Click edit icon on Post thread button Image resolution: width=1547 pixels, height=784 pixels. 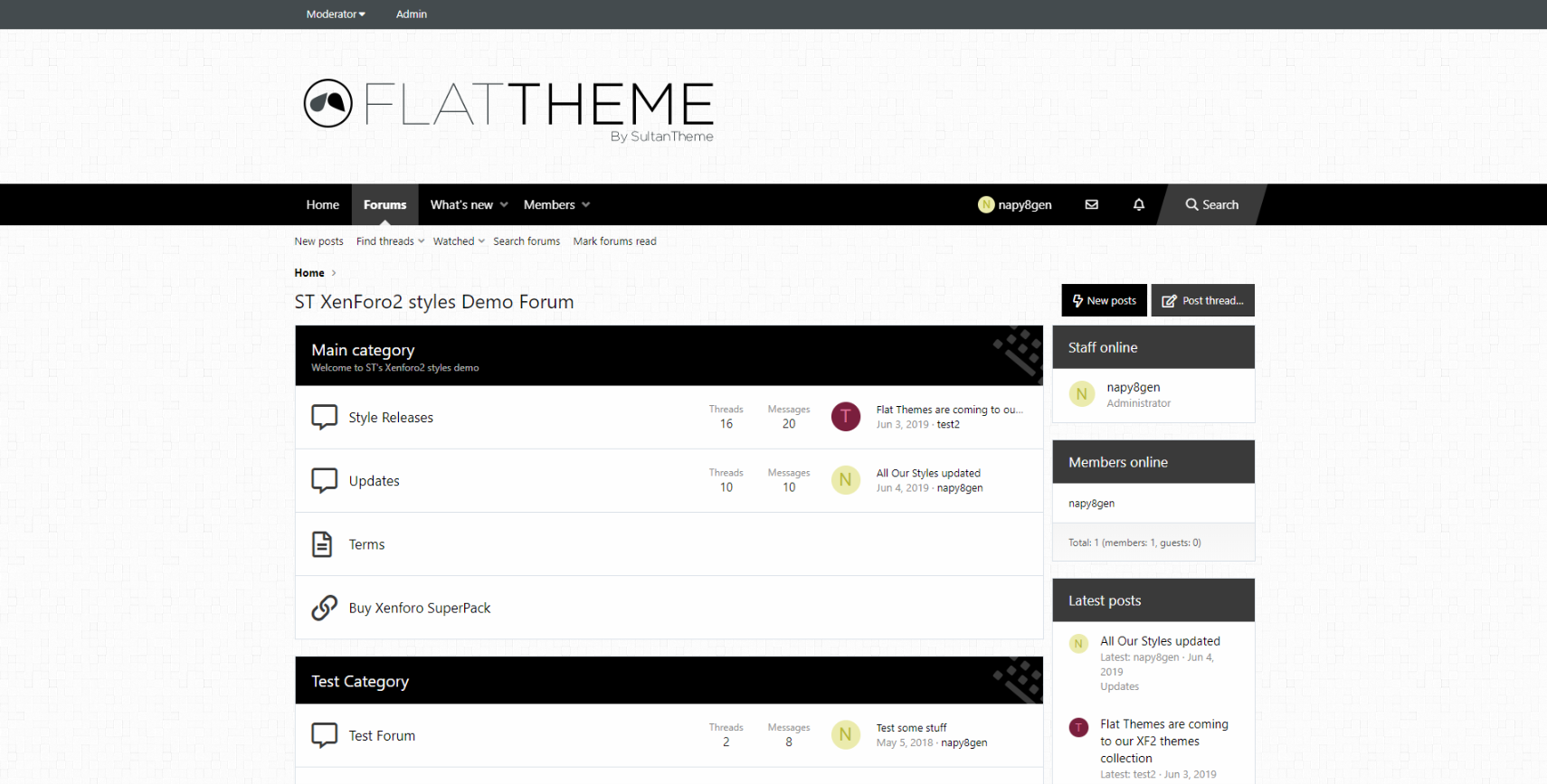1169,301
